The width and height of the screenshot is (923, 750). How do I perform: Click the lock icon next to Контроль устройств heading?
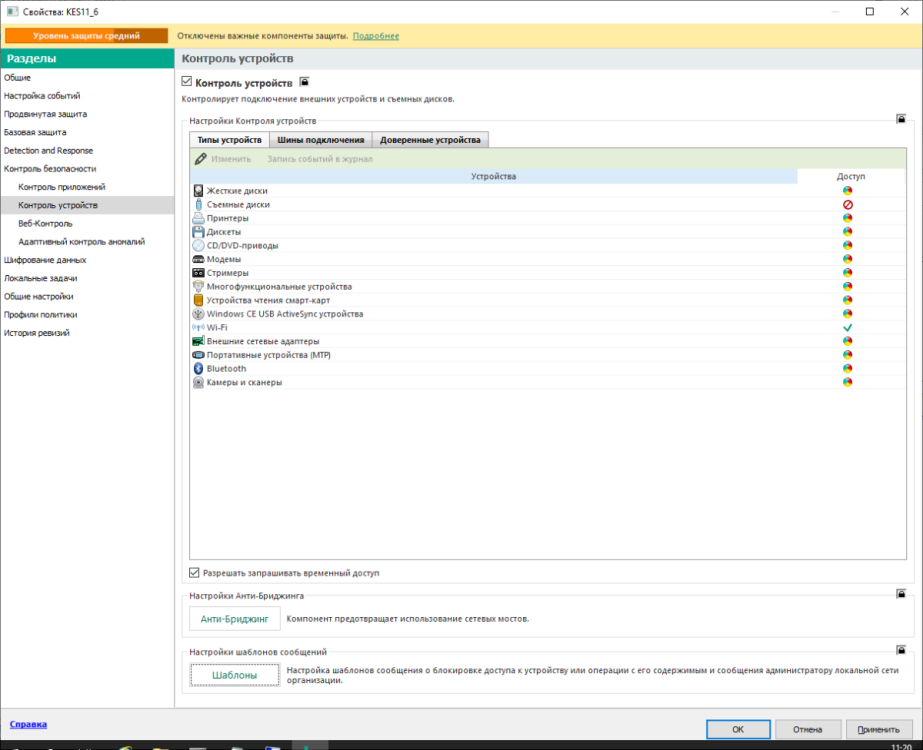tap(304, 82)
